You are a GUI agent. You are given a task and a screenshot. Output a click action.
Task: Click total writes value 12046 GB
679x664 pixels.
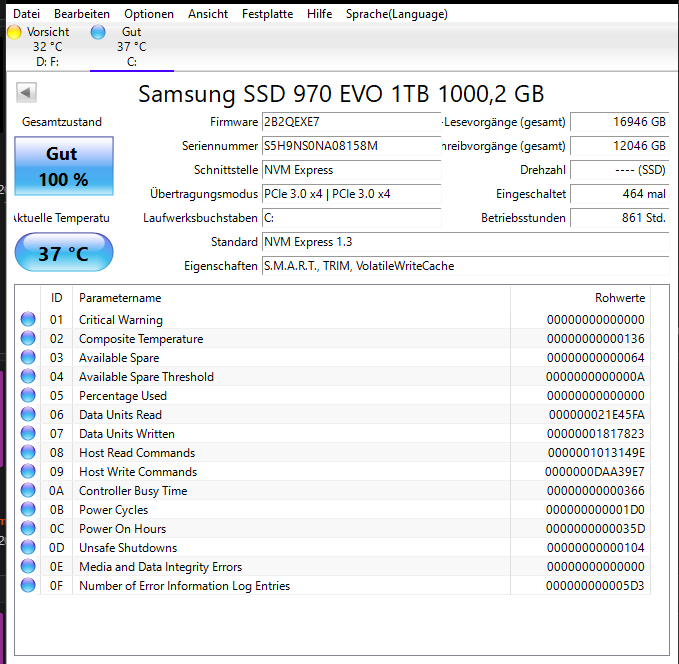click(x=620, y=146)
